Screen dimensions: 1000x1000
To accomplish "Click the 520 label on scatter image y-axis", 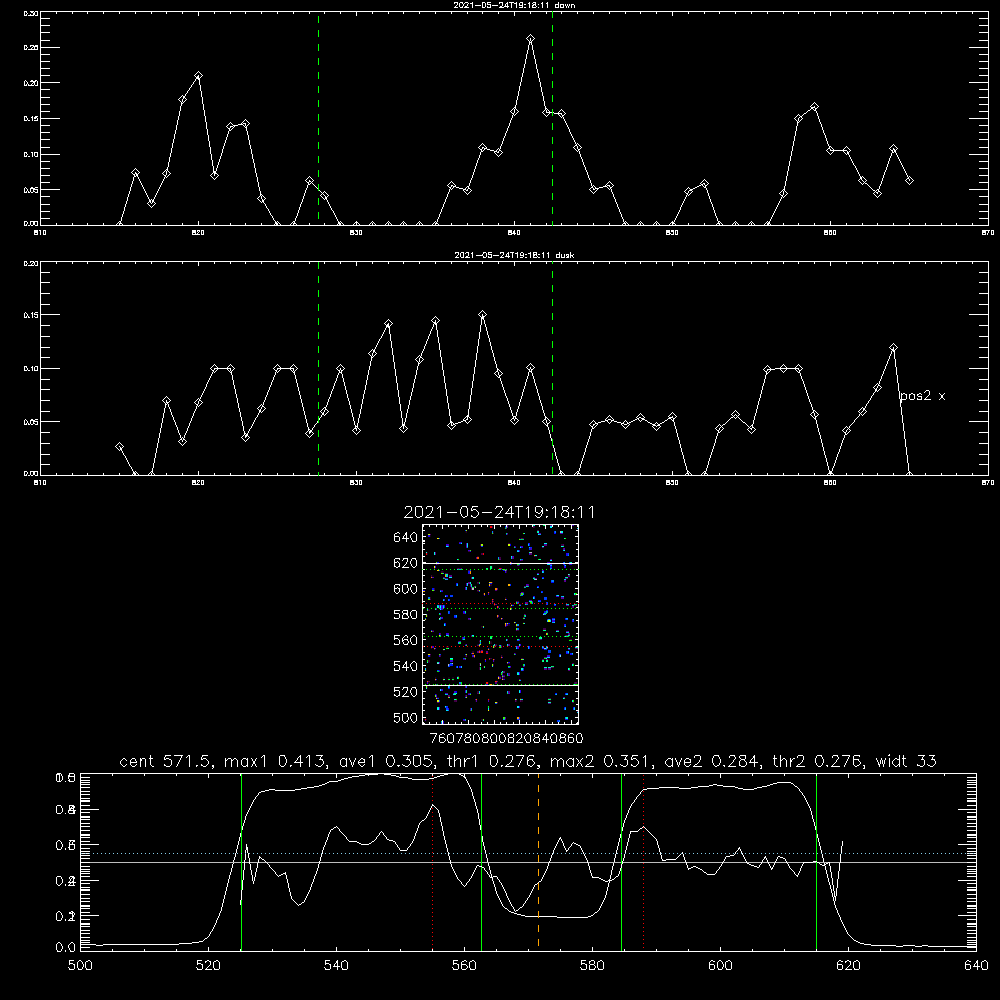I will pyautogui.click(x=405, y=692).
